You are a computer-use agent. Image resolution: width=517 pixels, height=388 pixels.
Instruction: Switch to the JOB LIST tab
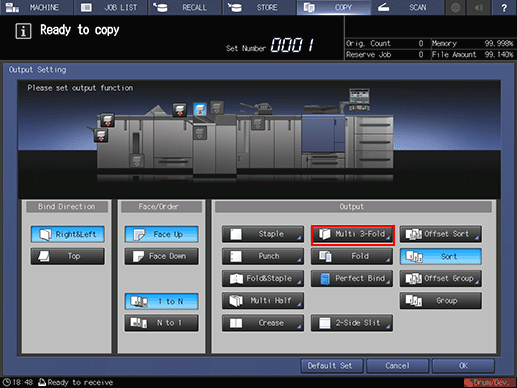[x=110, y=7]
